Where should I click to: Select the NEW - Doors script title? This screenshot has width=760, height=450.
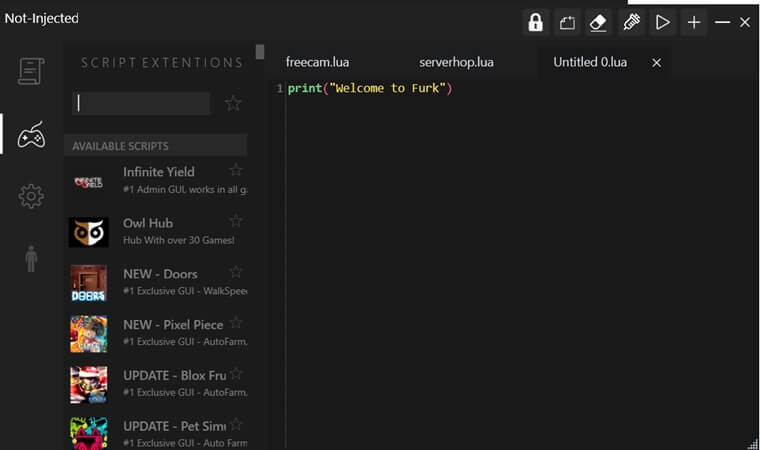point(160,274)
